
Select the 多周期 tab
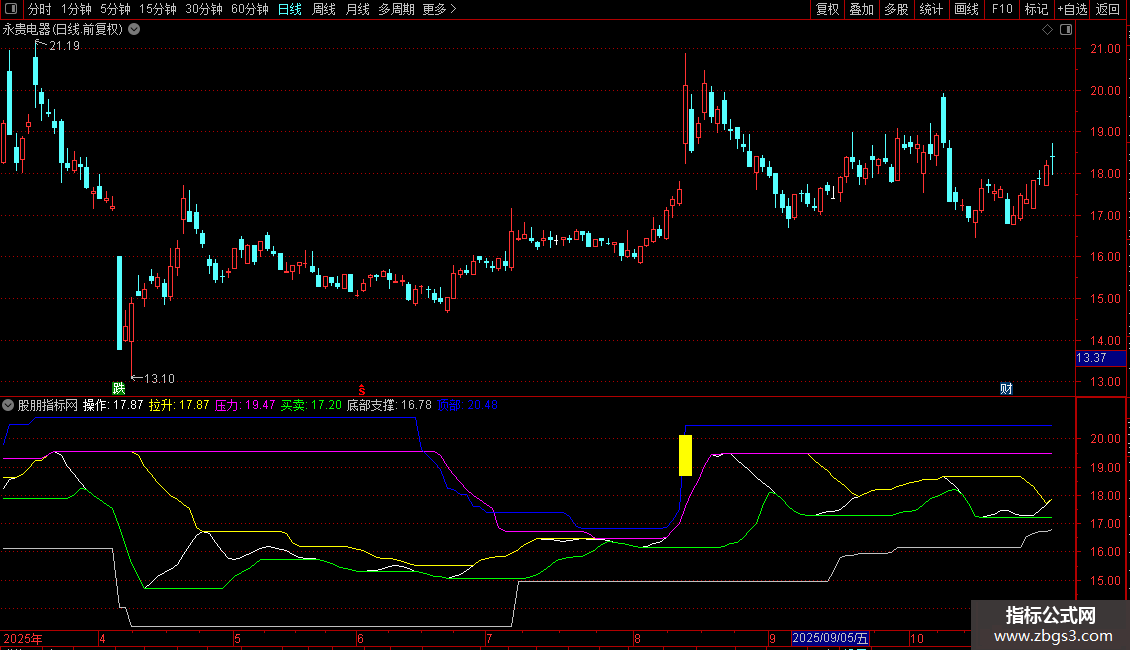397,10
